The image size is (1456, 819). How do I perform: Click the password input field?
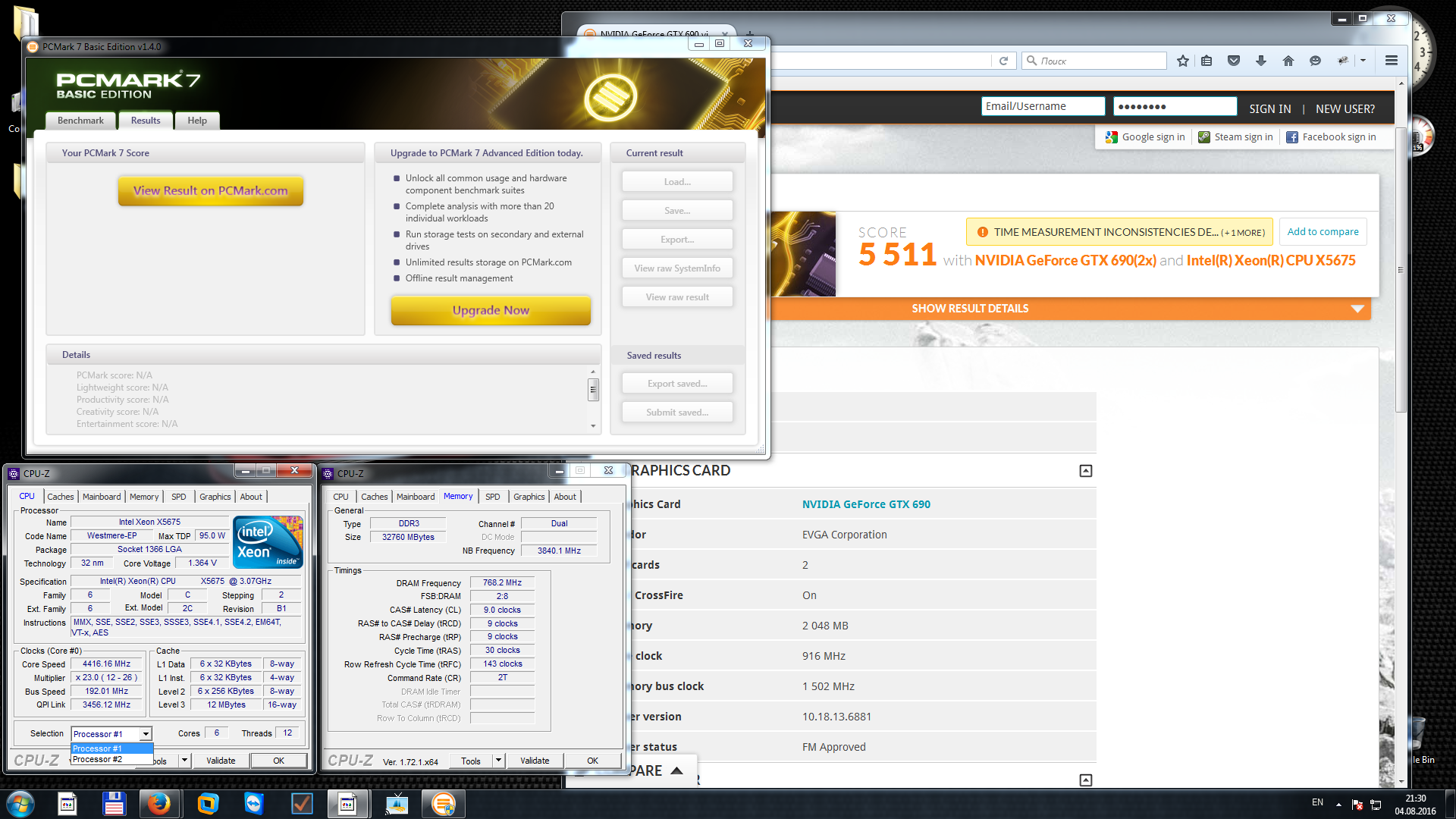tap(1175, 106)
